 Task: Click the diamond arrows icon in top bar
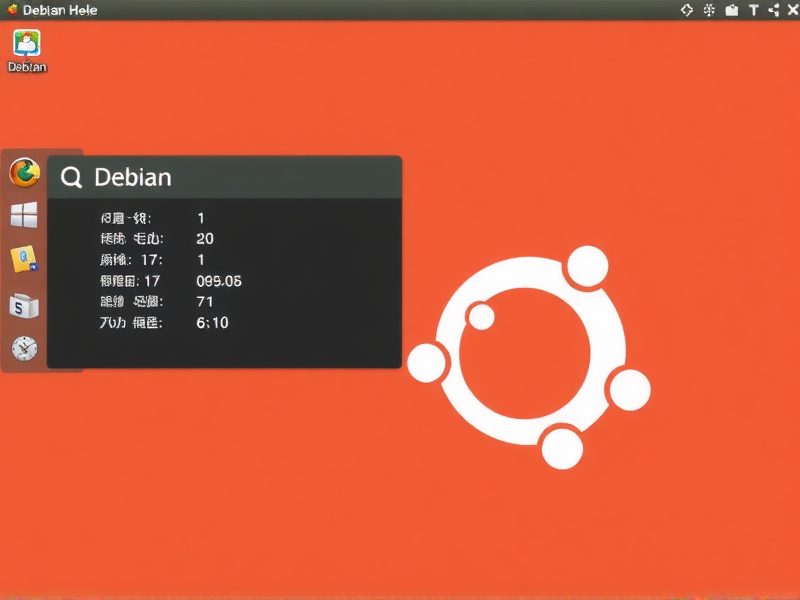click(686, 10)
